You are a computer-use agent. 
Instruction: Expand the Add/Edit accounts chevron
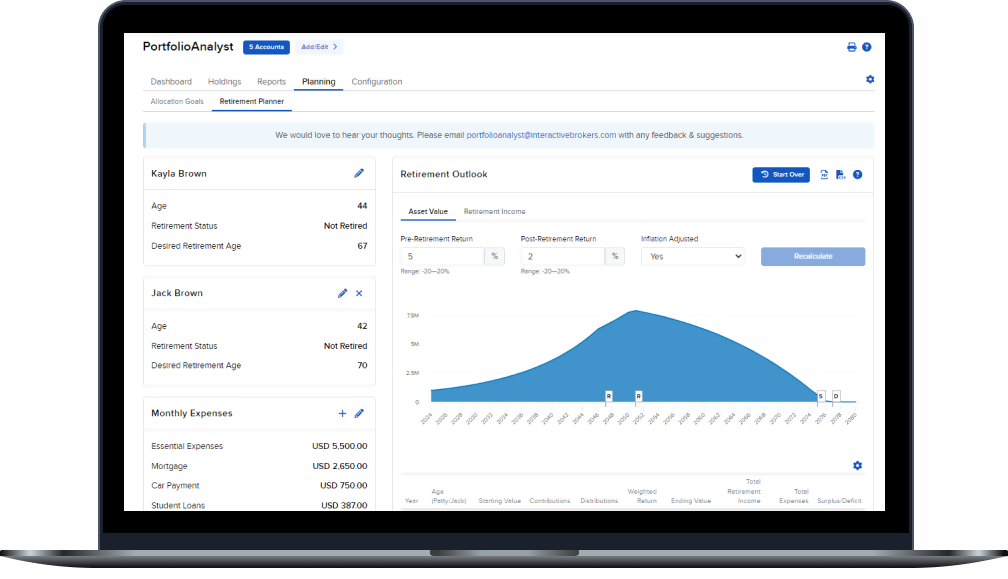(320, 47)
